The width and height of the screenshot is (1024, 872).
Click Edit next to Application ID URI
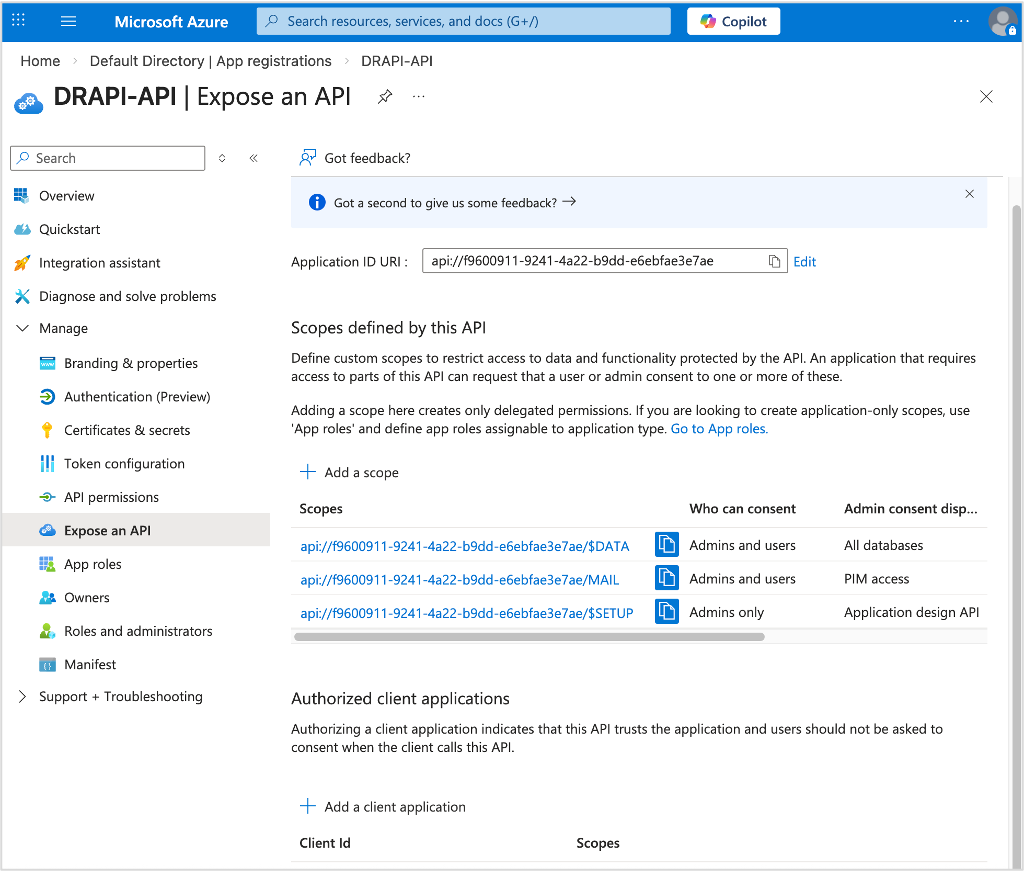click(804, 261)
